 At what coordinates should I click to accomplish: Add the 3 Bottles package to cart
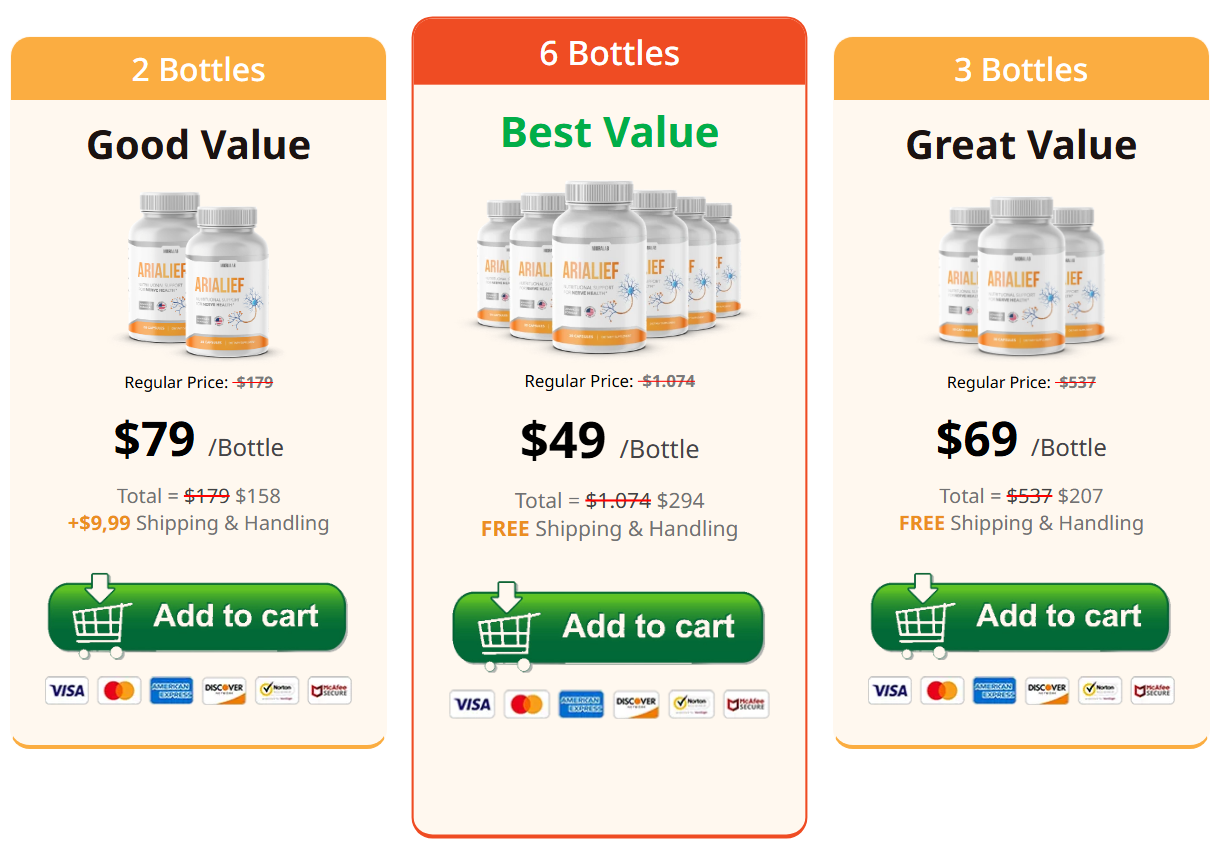pyautogui.click(x=1020, y=617)
